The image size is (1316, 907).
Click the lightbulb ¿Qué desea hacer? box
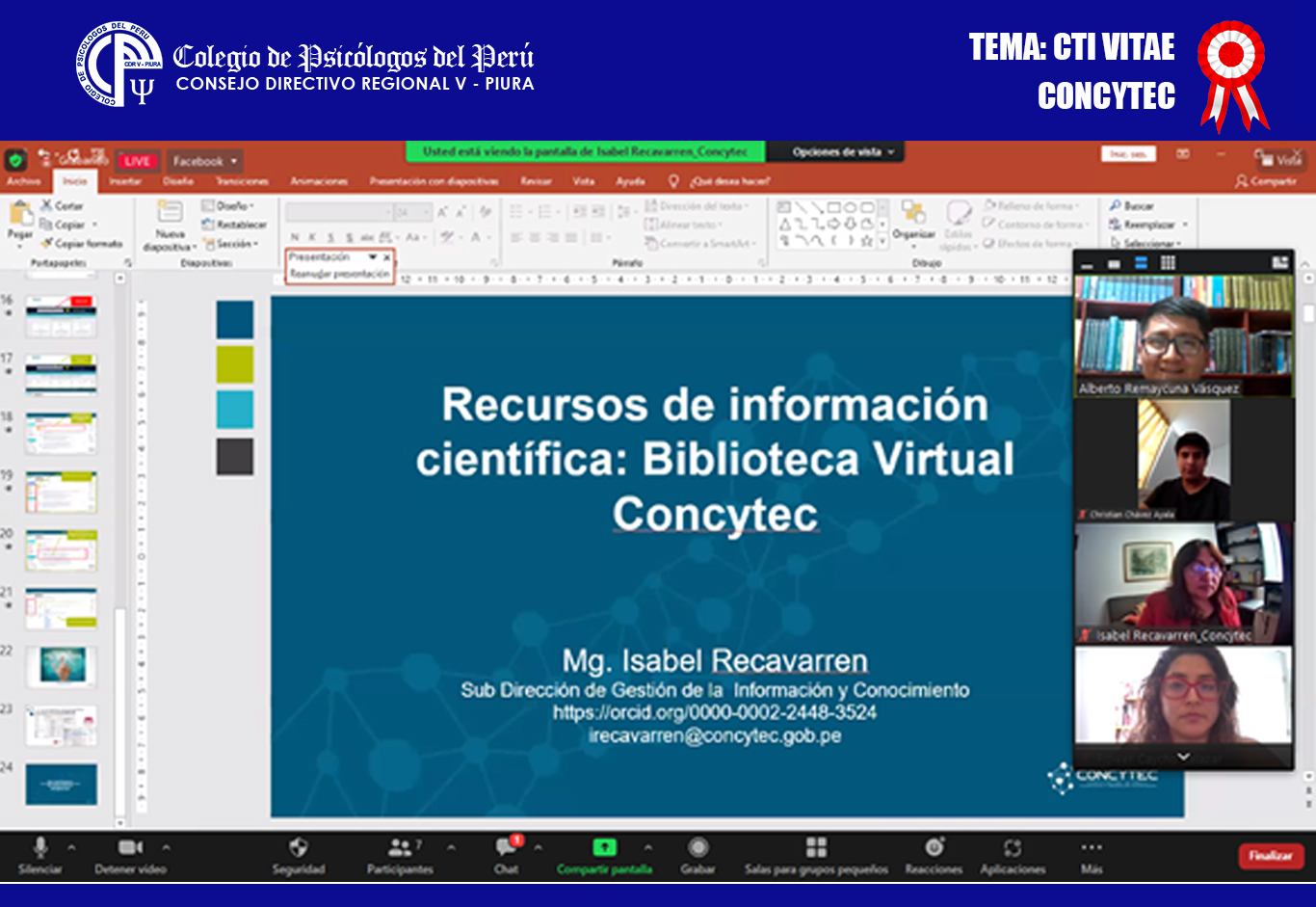pyautogui.click(x=720, y=181)
